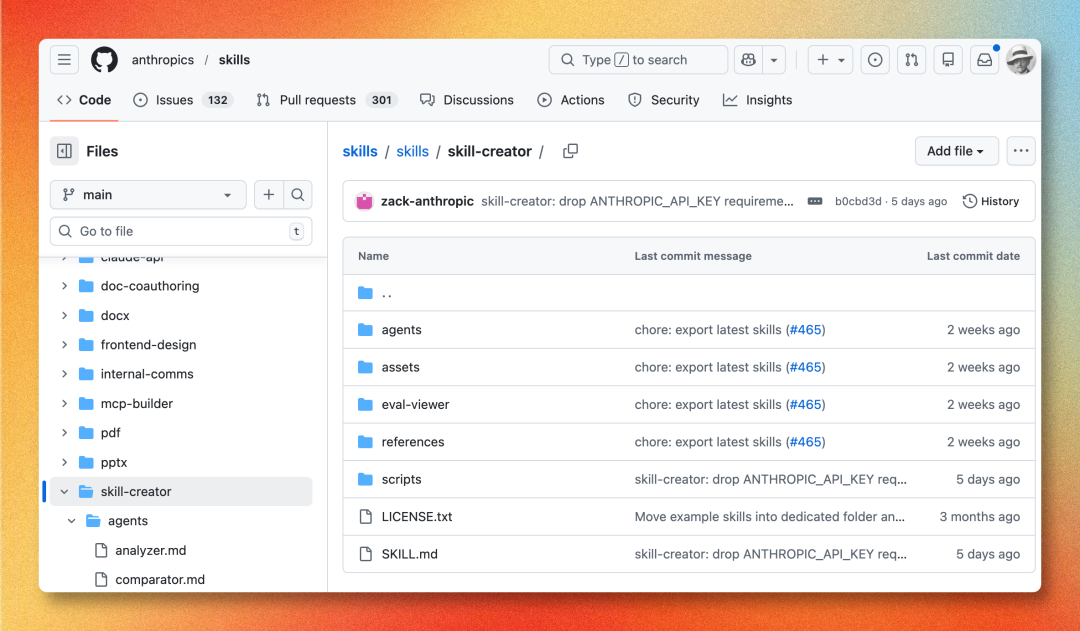
Task: Expand the frontend-design folder
Action: (64, 344)
